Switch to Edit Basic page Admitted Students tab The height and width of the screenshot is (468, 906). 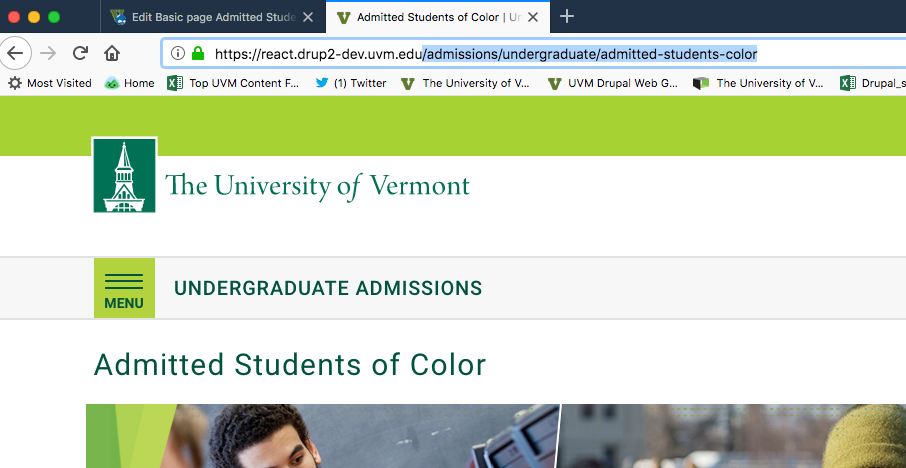tap(211, 17)
